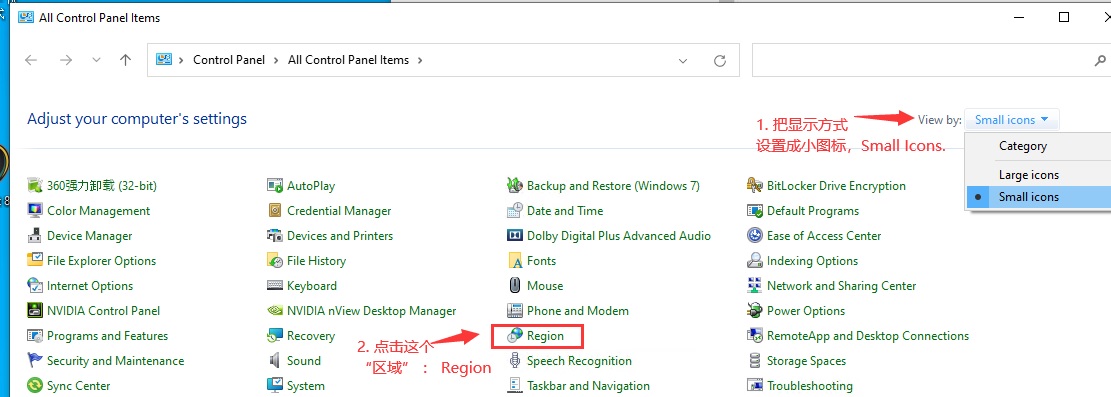The height and width of the screenshot is (397, 1111).
Task: Click the Dolby Digital Plus icon
Action: (x=515, y=235)
